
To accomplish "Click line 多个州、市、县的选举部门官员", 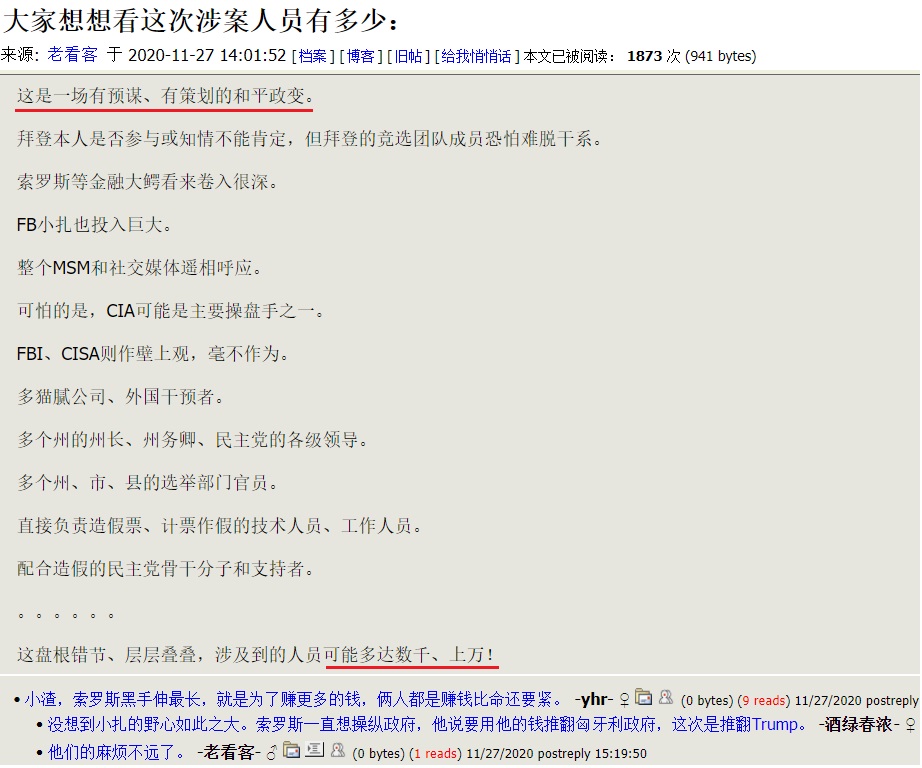I will click(147, 482).
